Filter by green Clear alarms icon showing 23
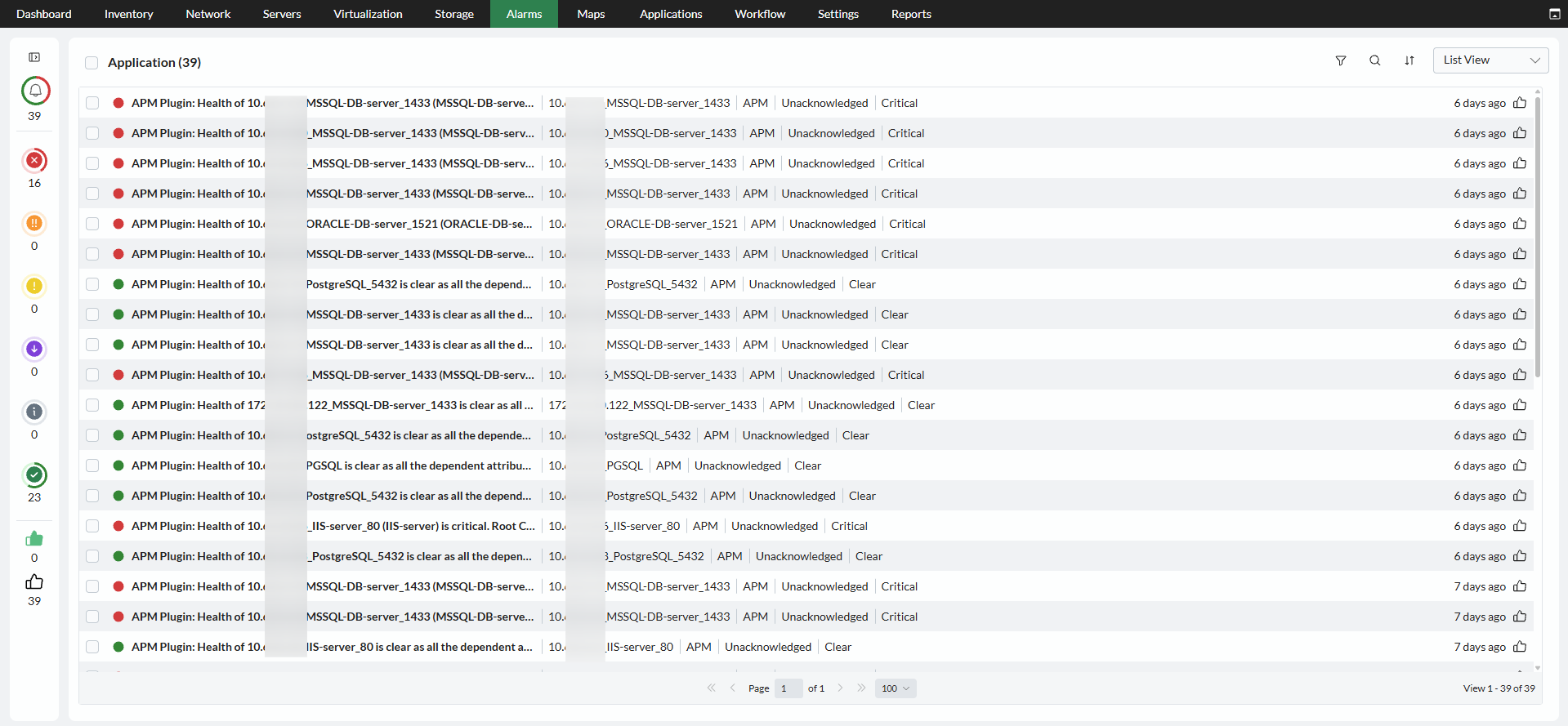The height and width of the screenshot is (726, 1568). pos(34,474)
